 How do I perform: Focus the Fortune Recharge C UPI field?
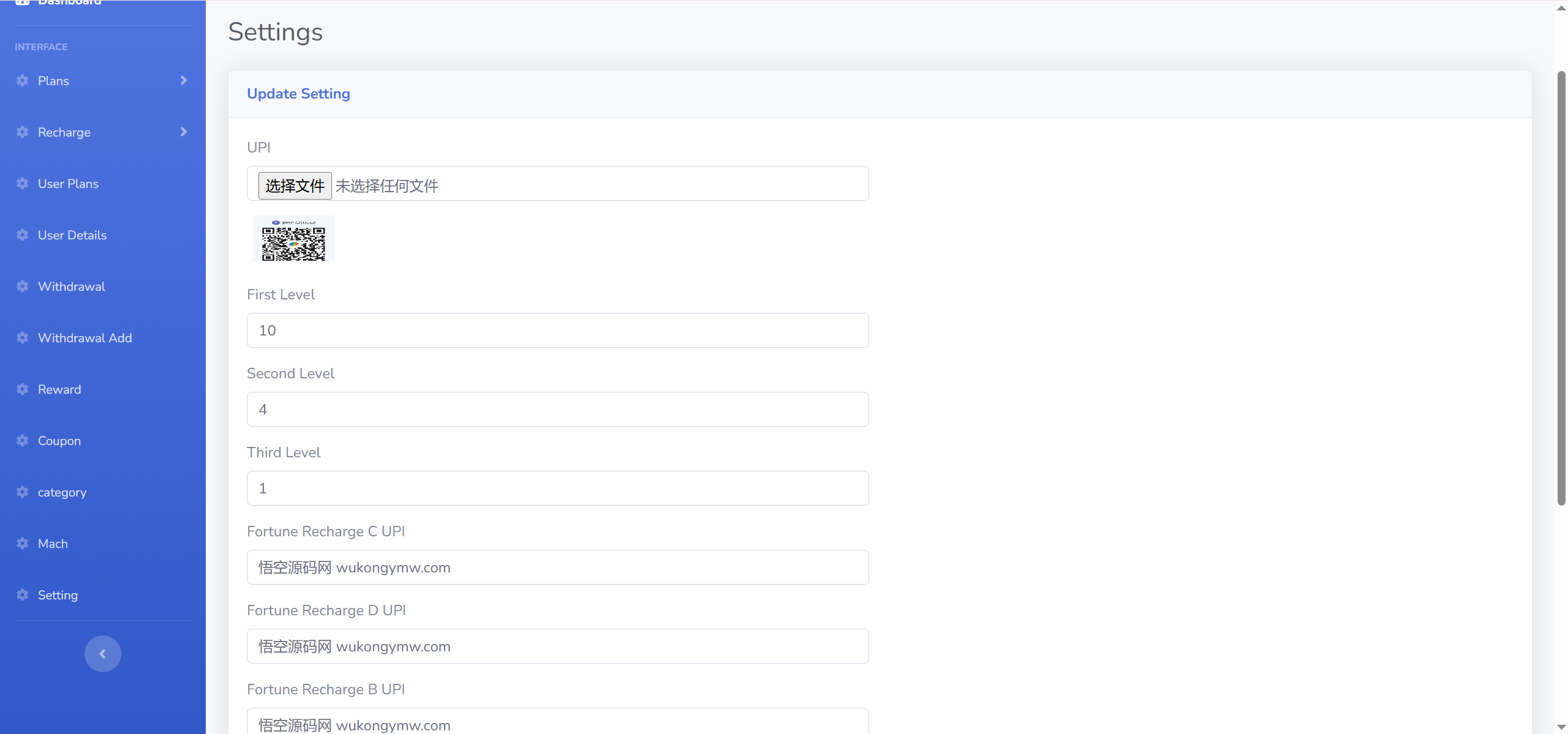tap(557, 567)
